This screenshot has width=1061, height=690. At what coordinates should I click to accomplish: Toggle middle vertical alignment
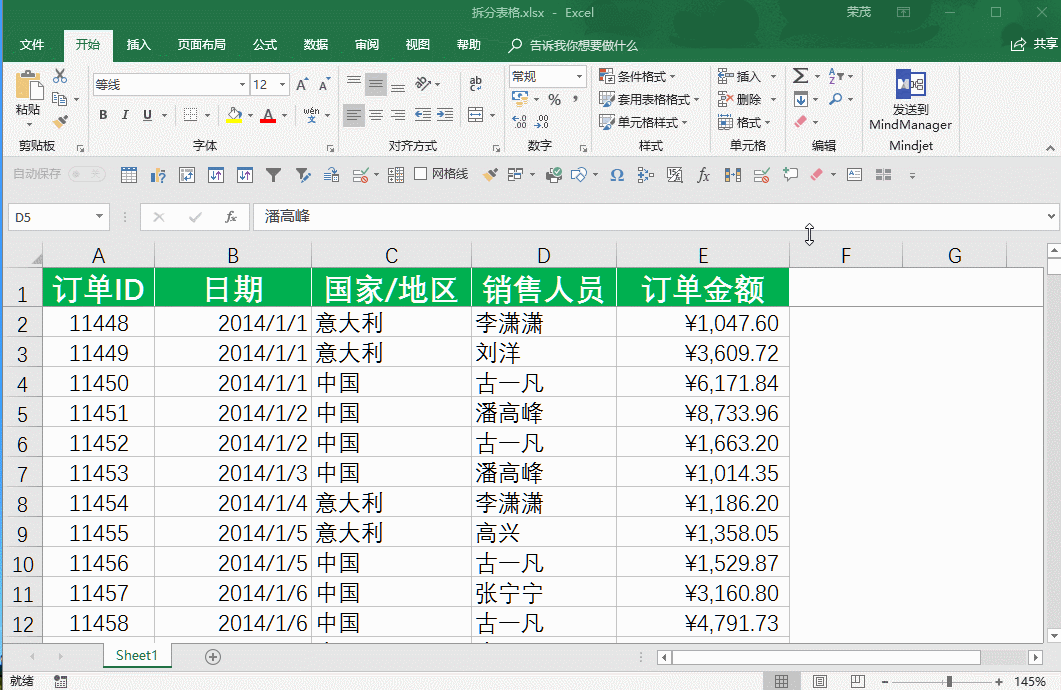(376, 85)
